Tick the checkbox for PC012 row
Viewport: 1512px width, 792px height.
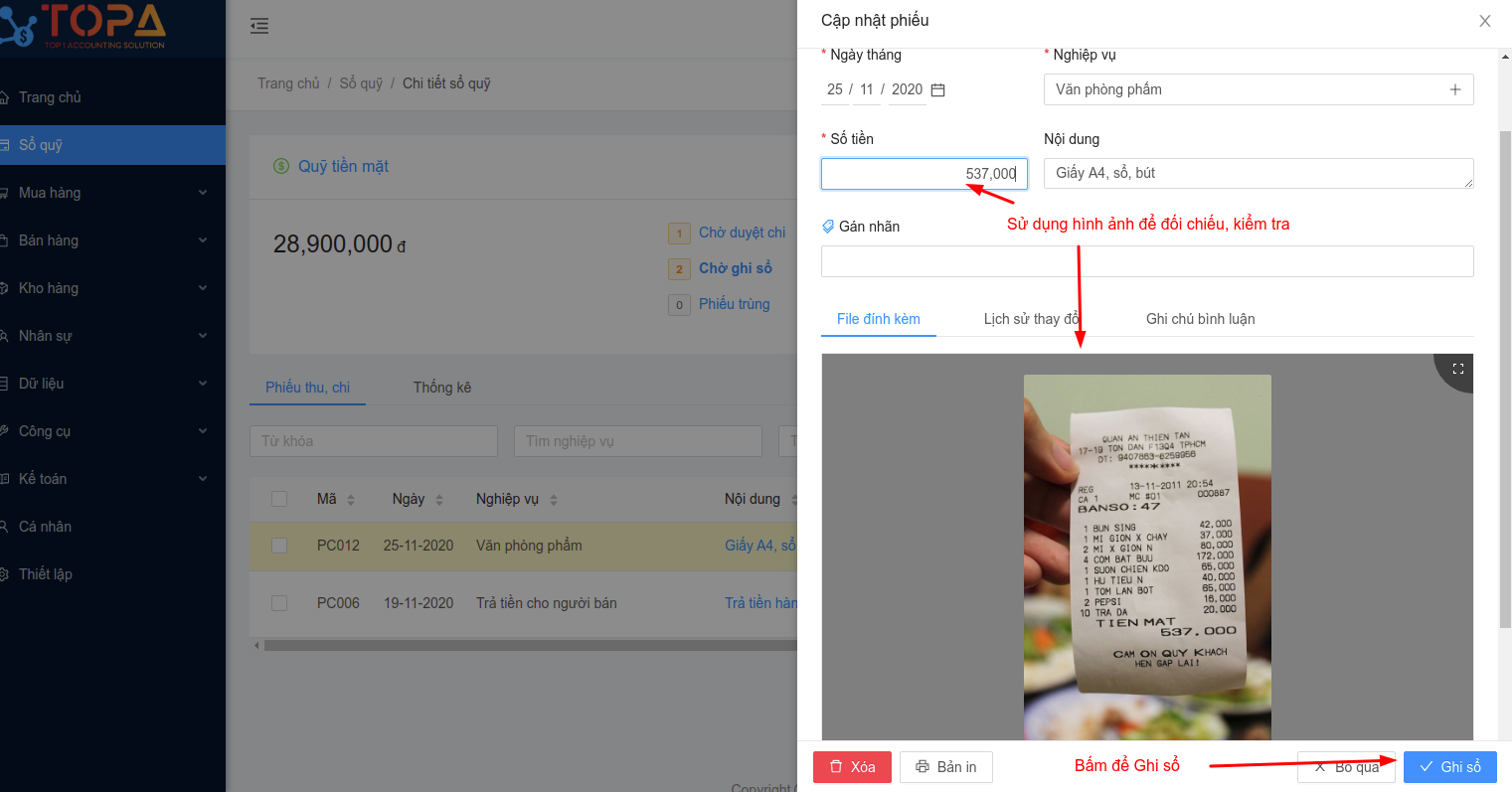click(279, 546)
